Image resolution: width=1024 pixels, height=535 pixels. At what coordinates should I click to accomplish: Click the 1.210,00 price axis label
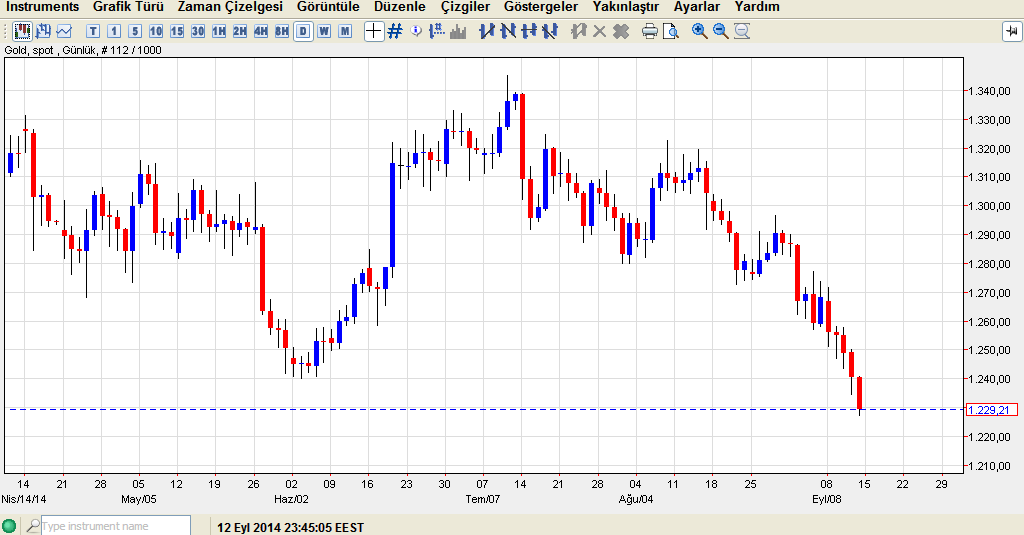click(989, 466)
